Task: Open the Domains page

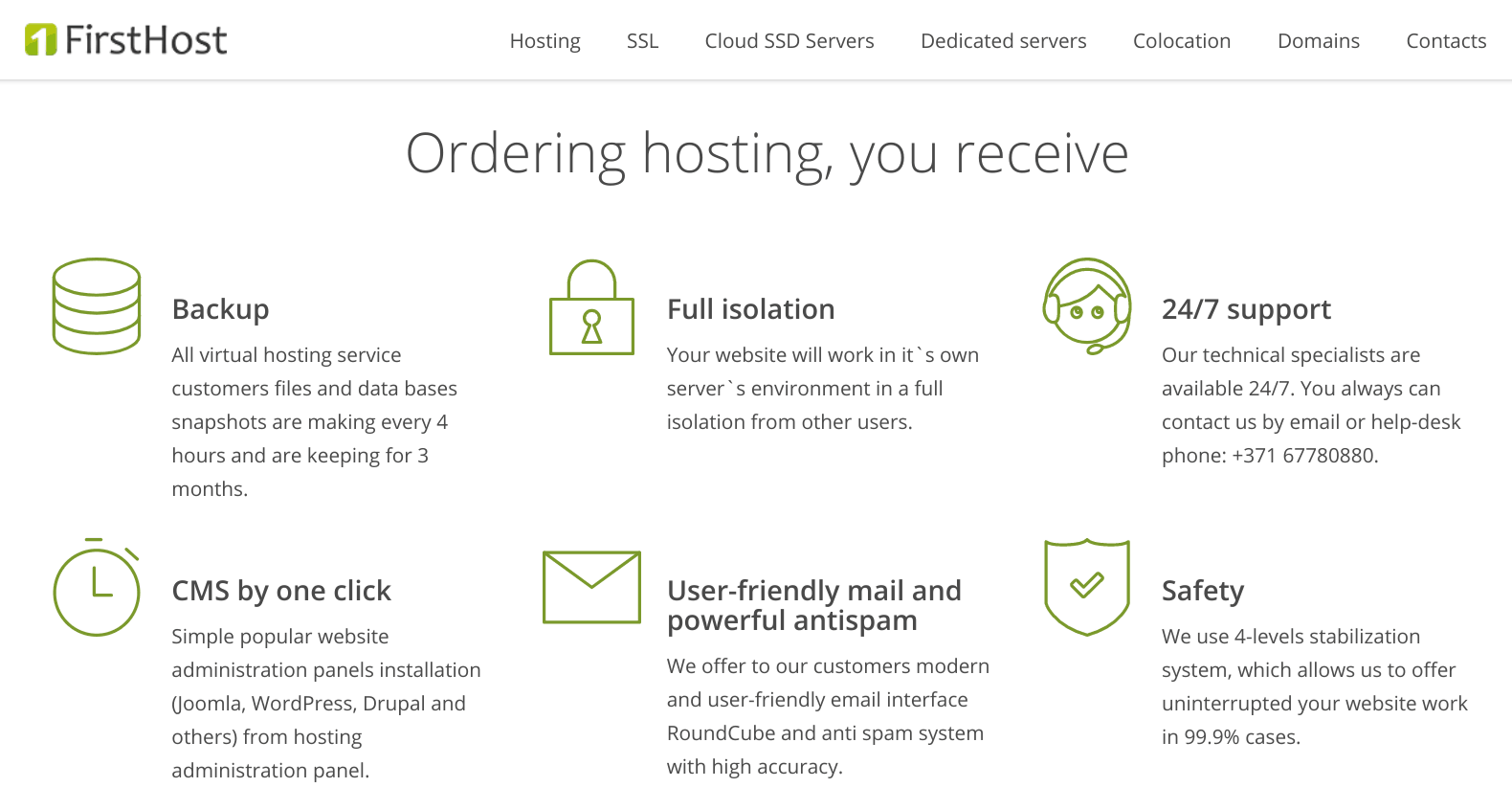Action: click(1319, 41)
